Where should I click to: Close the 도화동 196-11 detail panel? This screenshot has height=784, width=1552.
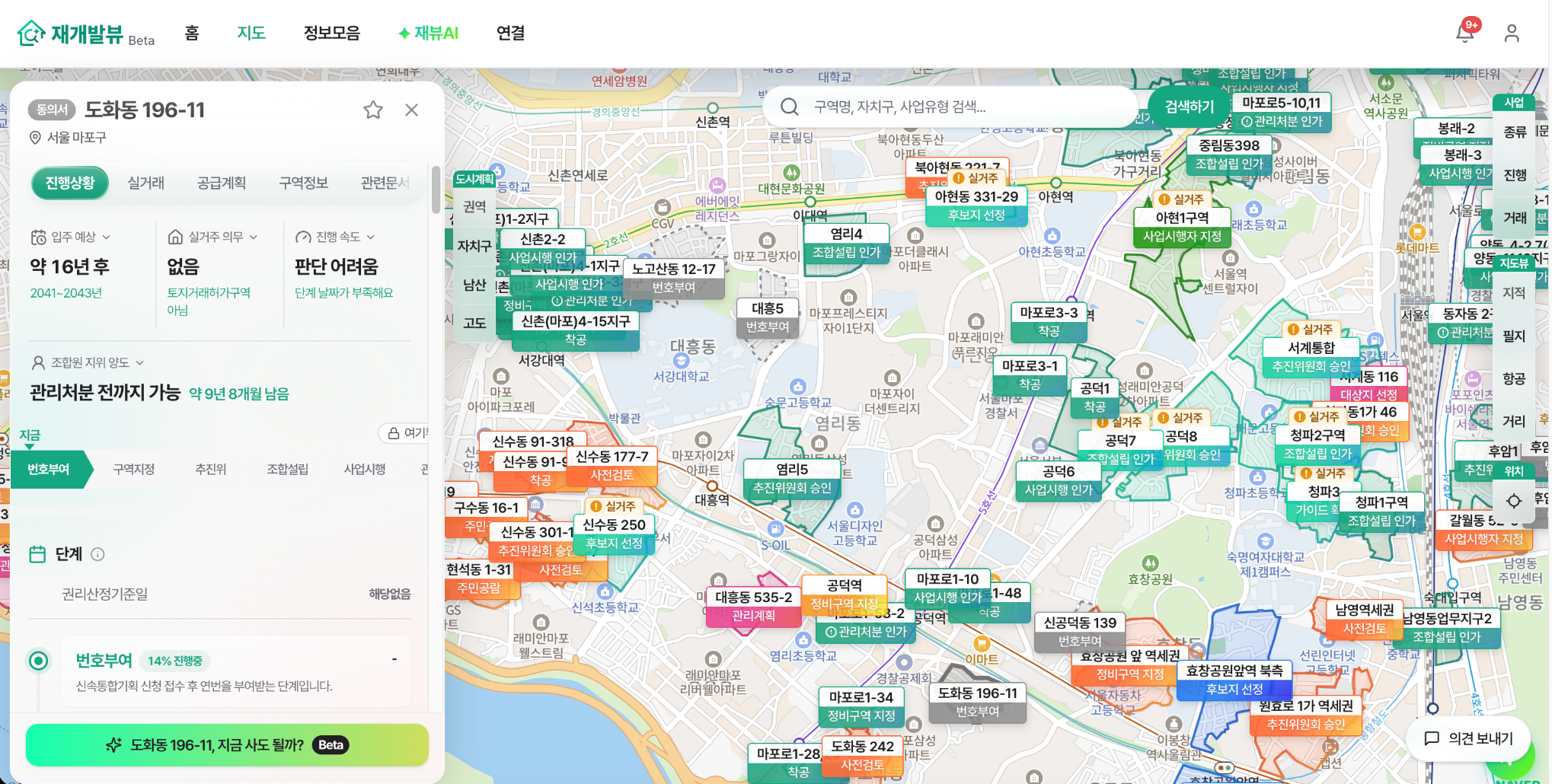pyautogui.click(x=412, y=110)
